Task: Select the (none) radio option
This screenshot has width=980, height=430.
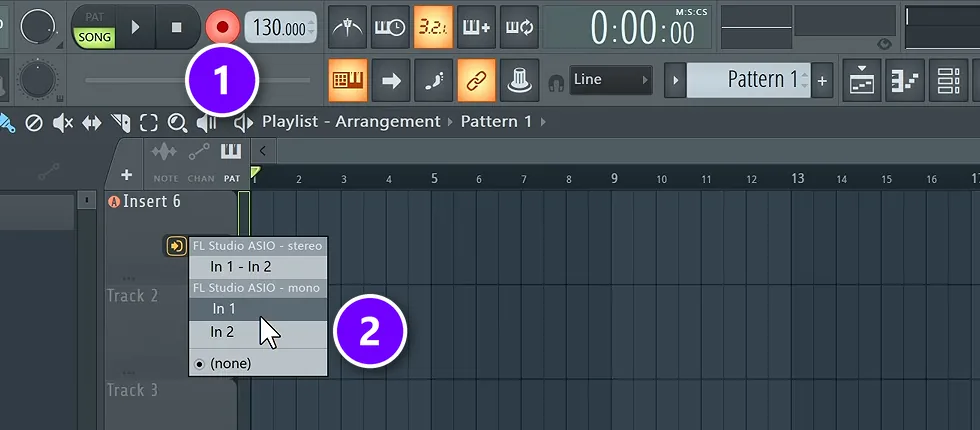Action: (258, 363)
